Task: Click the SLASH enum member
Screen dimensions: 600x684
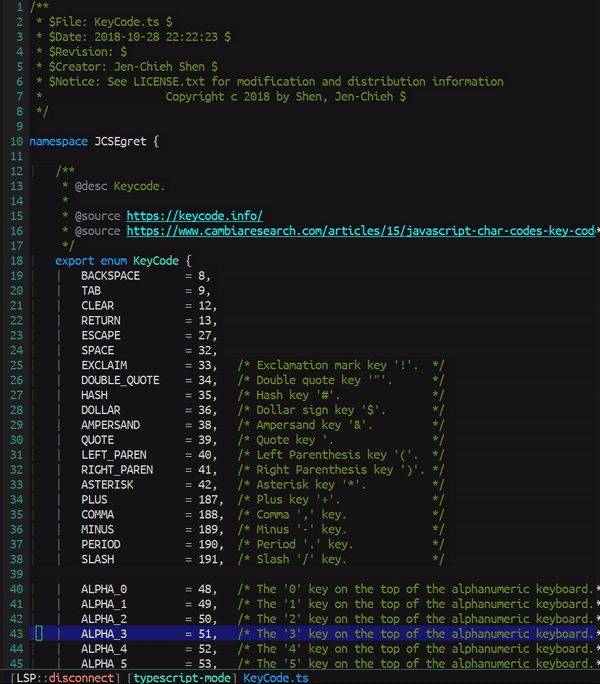Action: click(97, 559)
